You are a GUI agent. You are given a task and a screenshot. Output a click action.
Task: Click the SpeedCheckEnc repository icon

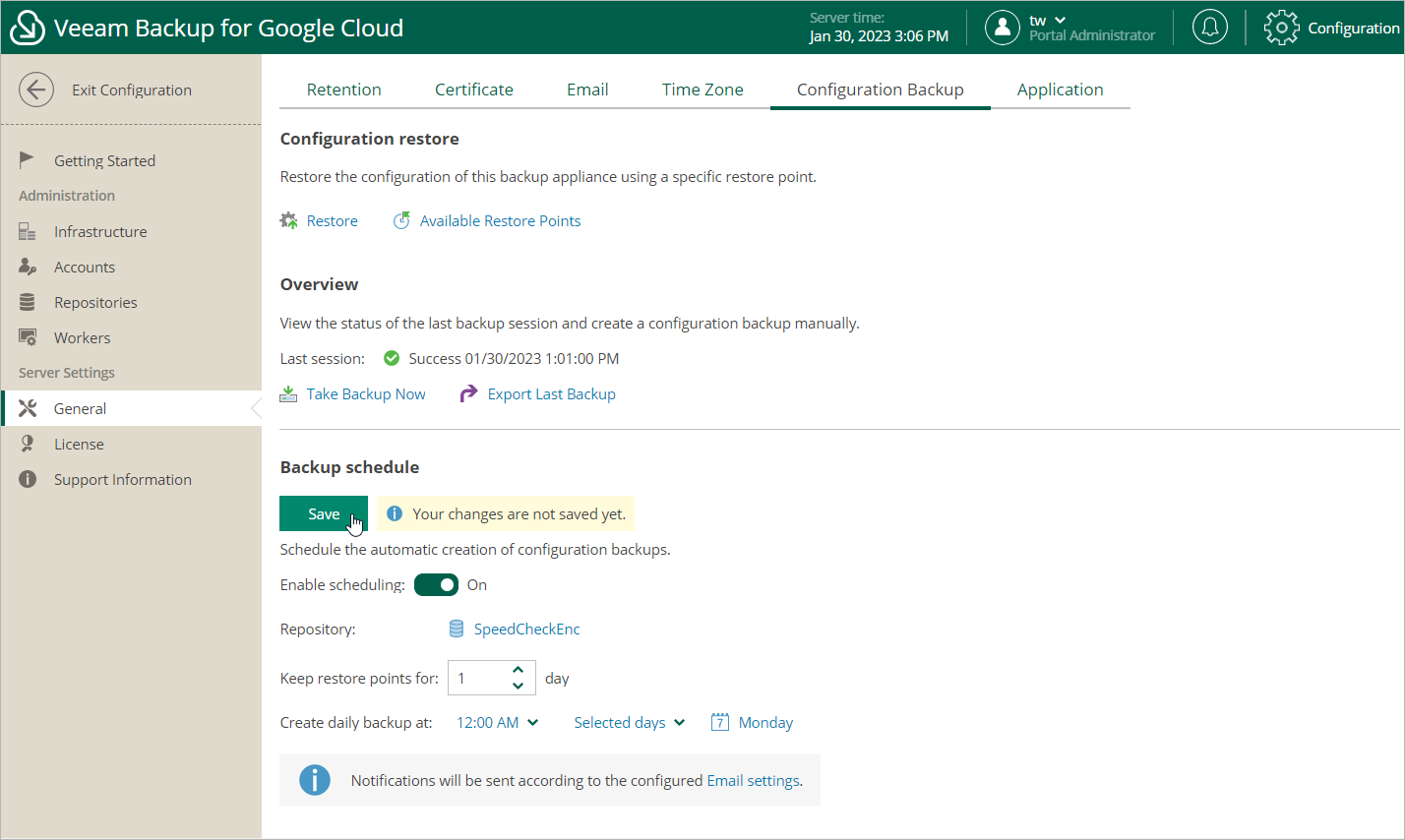[x=457, y=629]
